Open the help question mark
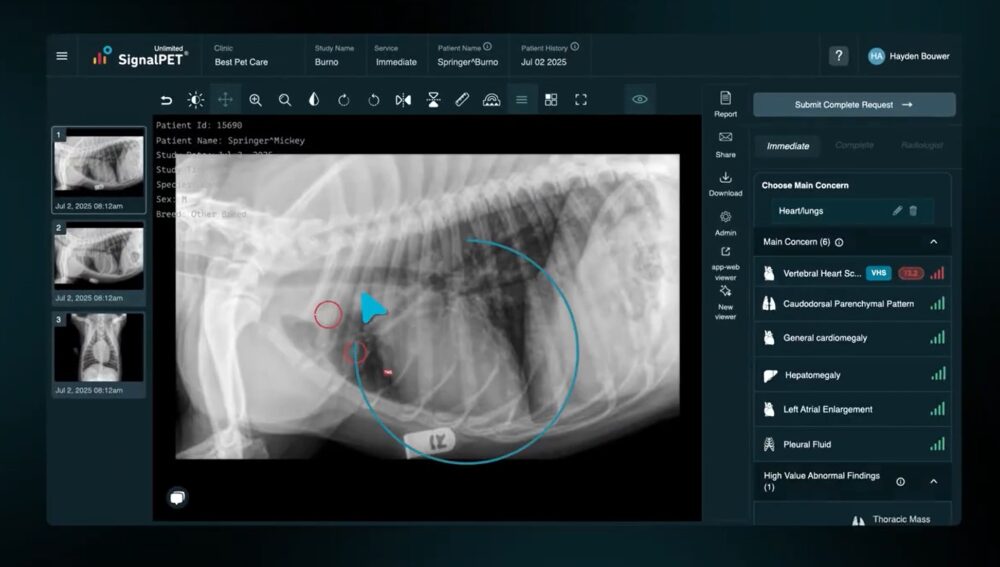Image resolution: width=1000 pixels, height=567 pixels. pyautogui.click(x=839, y=56)
